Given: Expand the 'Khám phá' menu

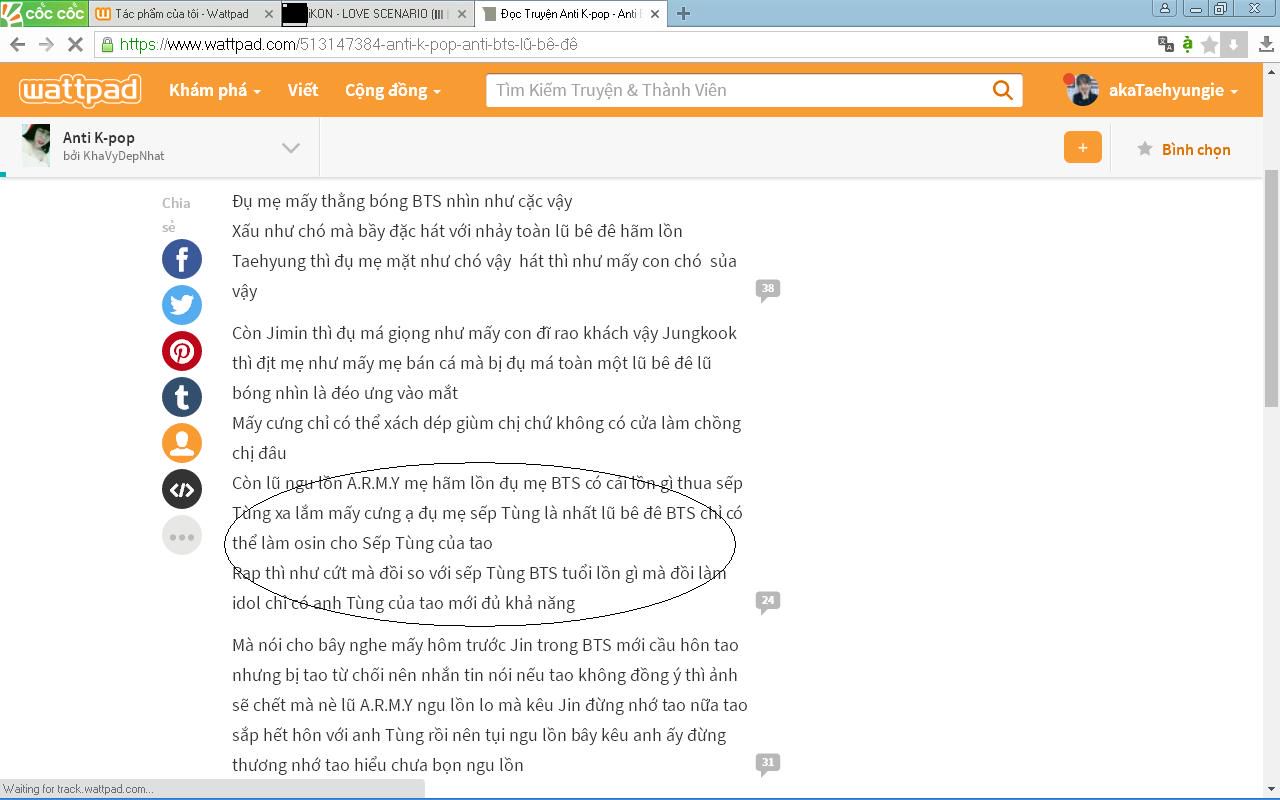Looking at the screenshot, I should [x=214, y=90].
